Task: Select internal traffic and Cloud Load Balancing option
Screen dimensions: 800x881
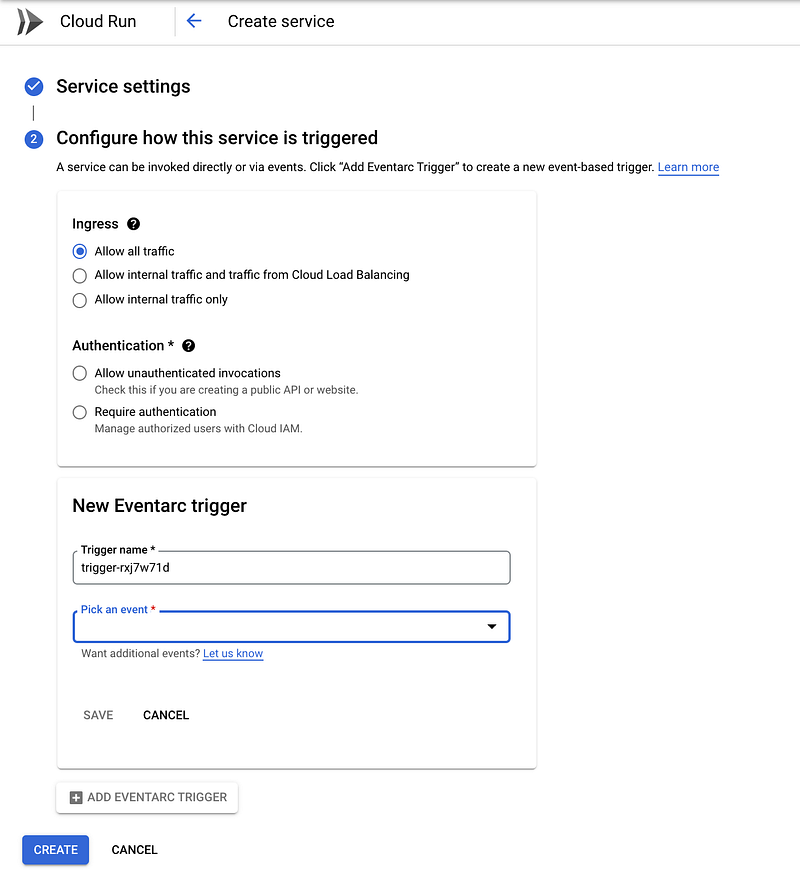Action: point(80,275)
